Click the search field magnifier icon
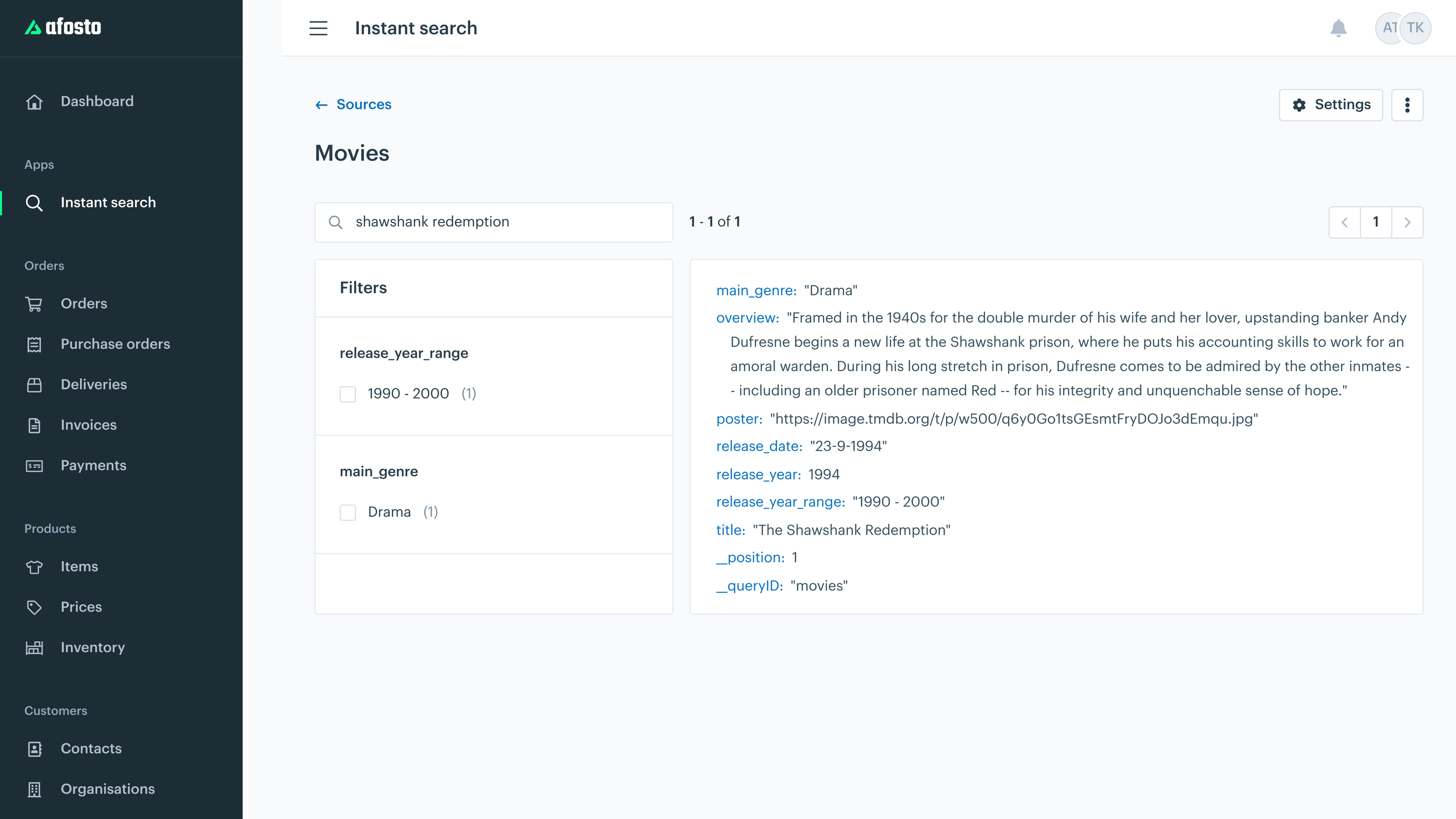1456x819 pixels. coord(335,222)
